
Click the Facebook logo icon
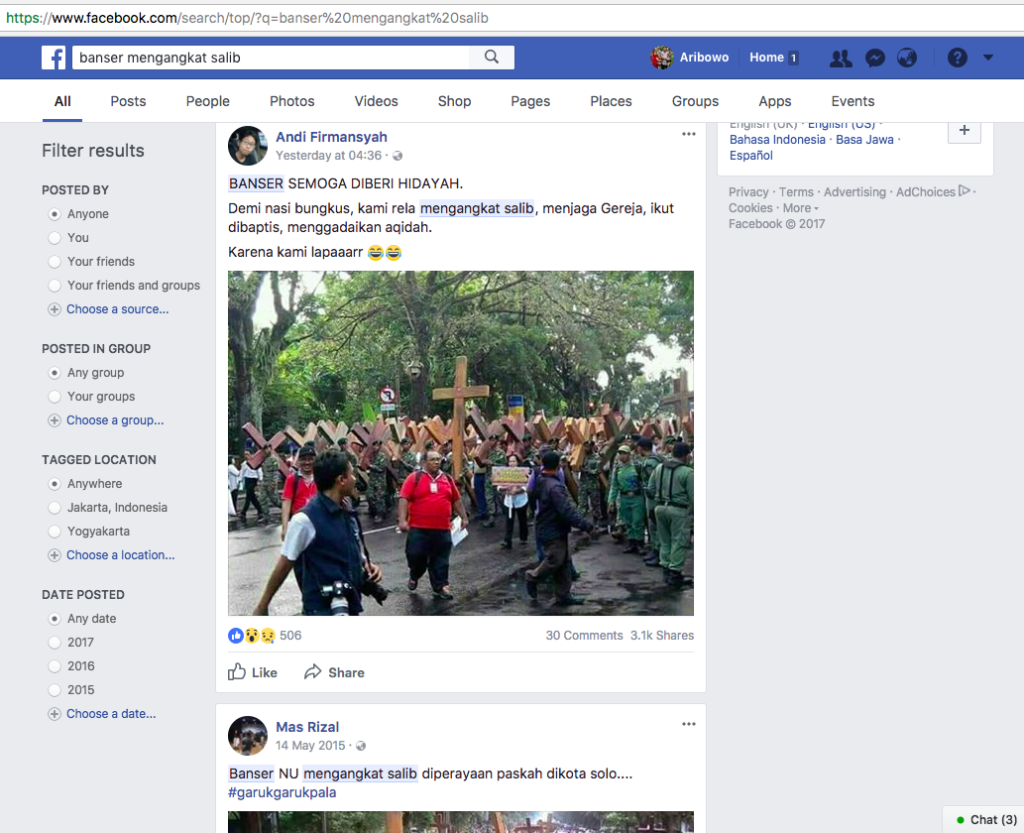coord(53,58)
